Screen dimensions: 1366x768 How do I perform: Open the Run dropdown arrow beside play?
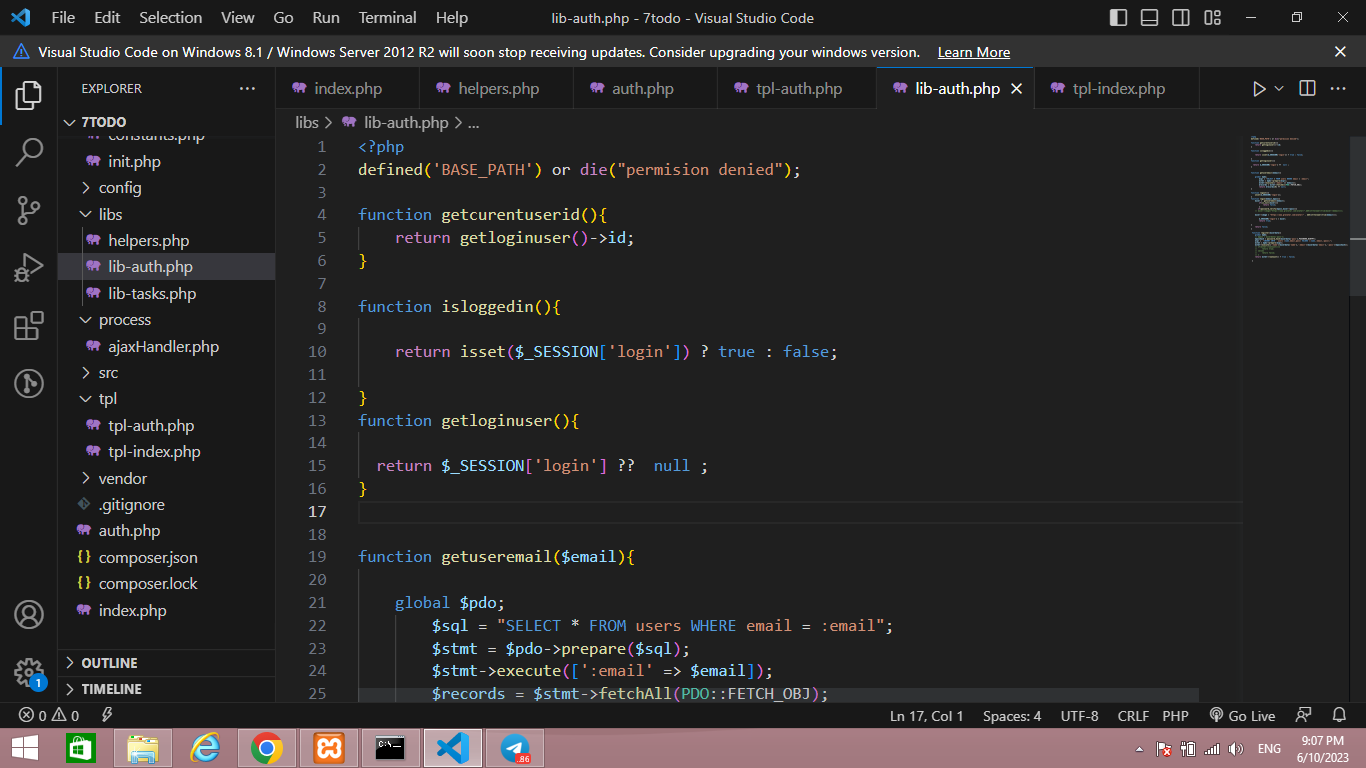(1278, 89)
